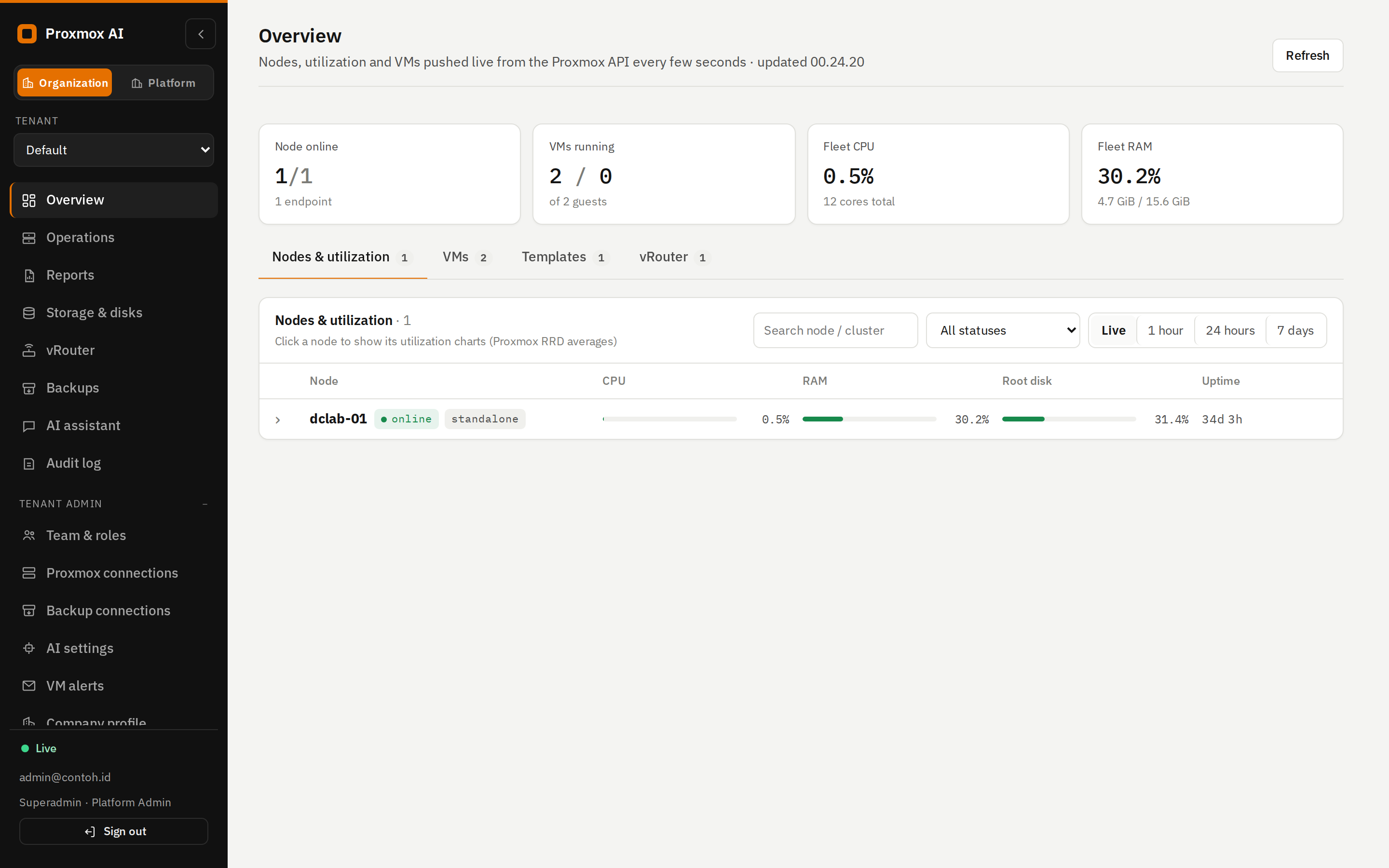Collapse the sidebar with the chevron button

[x=200, y=34]
